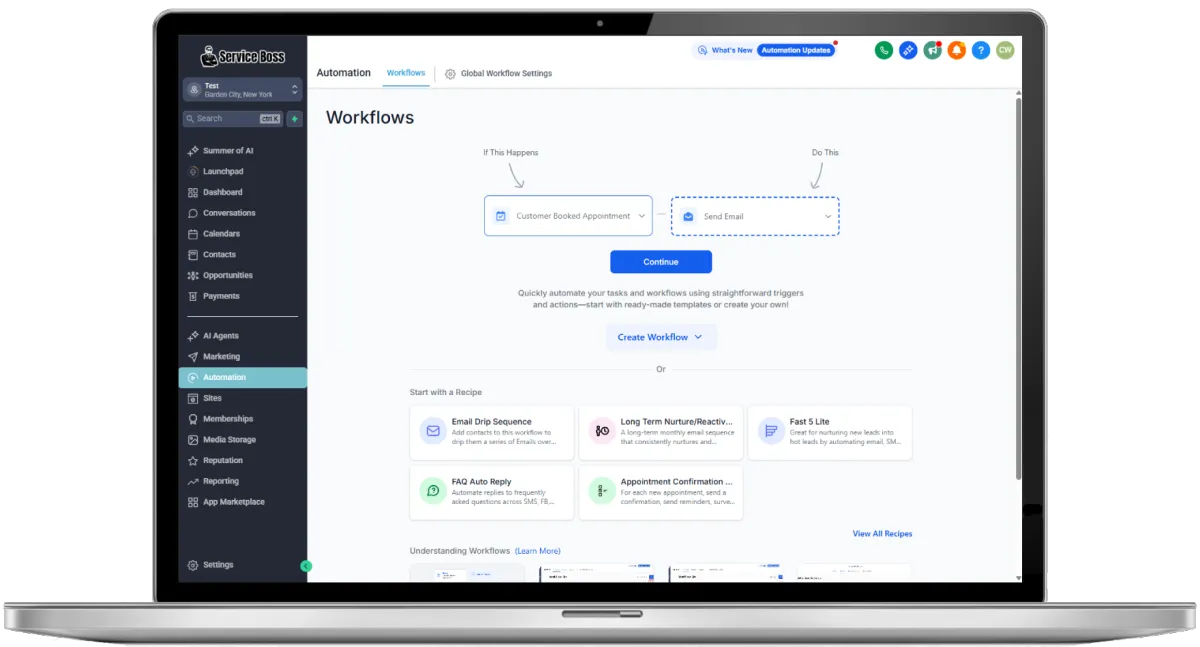
Task: Open the phone dialer icon
Action: [x=883, y=50]
